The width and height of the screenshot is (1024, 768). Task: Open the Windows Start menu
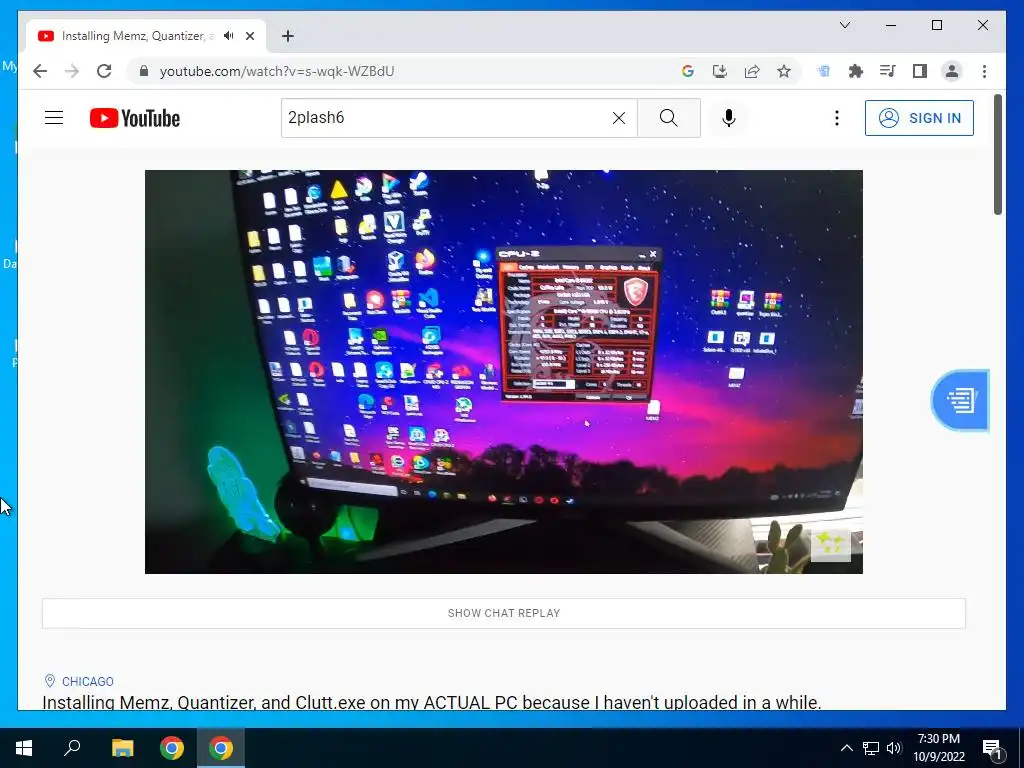tap(24, 748)
